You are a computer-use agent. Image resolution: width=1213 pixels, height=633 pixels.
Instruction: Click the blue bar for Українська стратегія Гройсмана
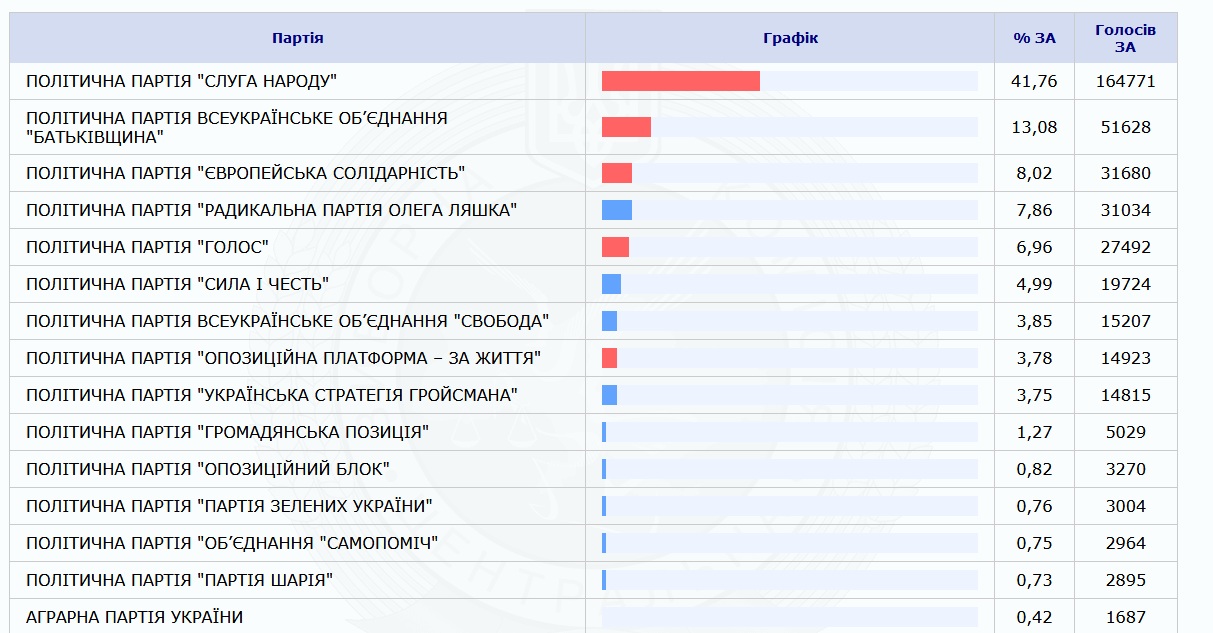coord(609,395)
